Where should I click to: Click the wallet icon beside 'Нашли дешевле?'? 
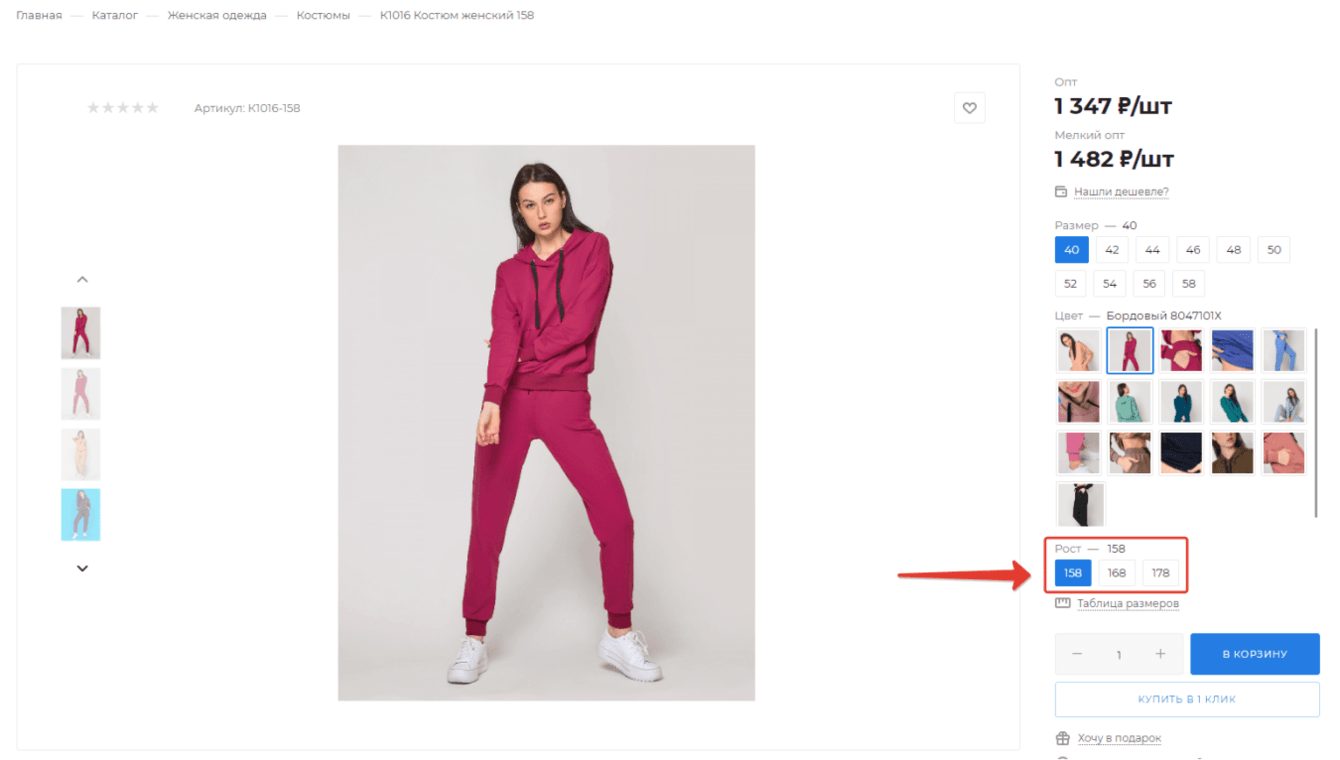point(1061,192)
